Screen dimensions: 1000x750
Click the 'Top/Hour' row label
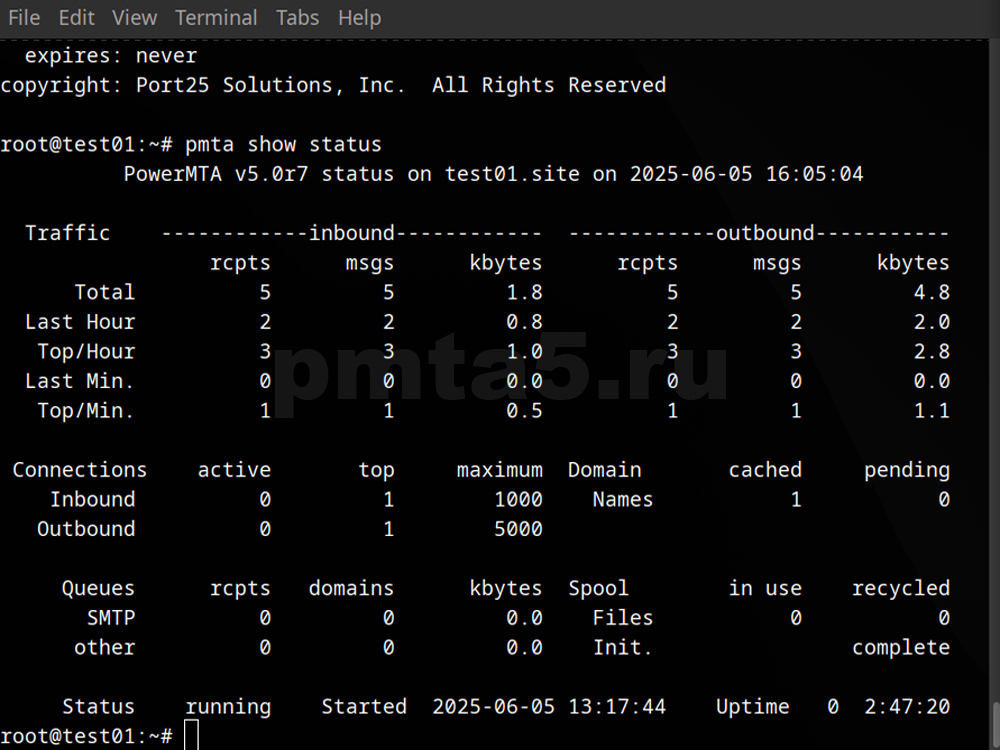[x=86, y=352]
